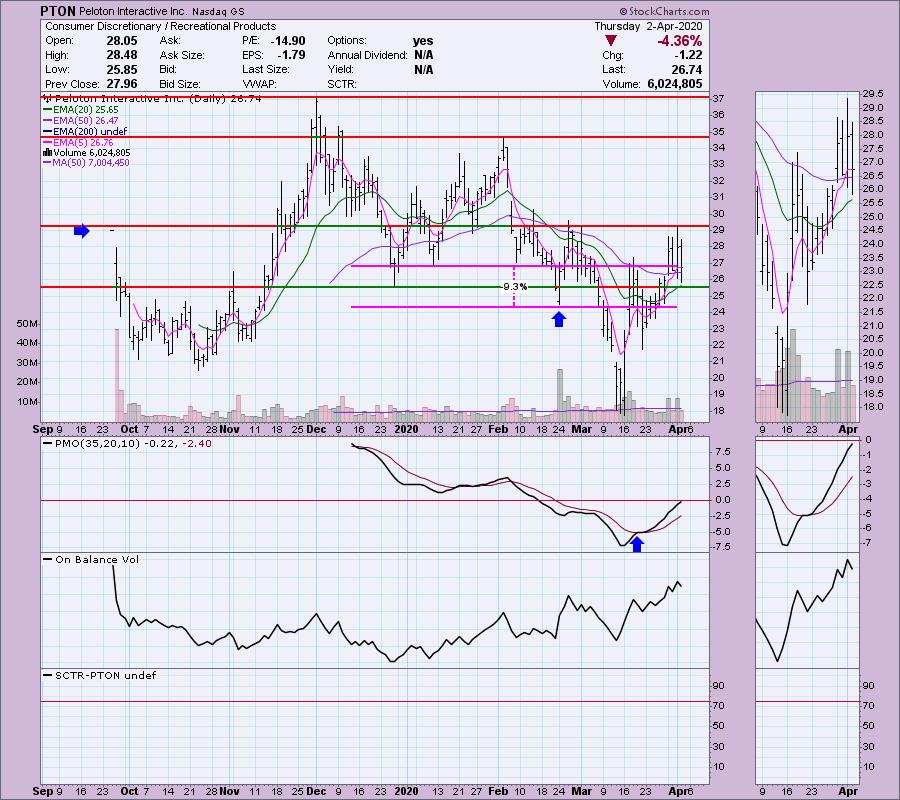This screenshot has height=800, width=900.
Task: Click the pink EMA(5) legend line marker
Action: click(48, 142)
